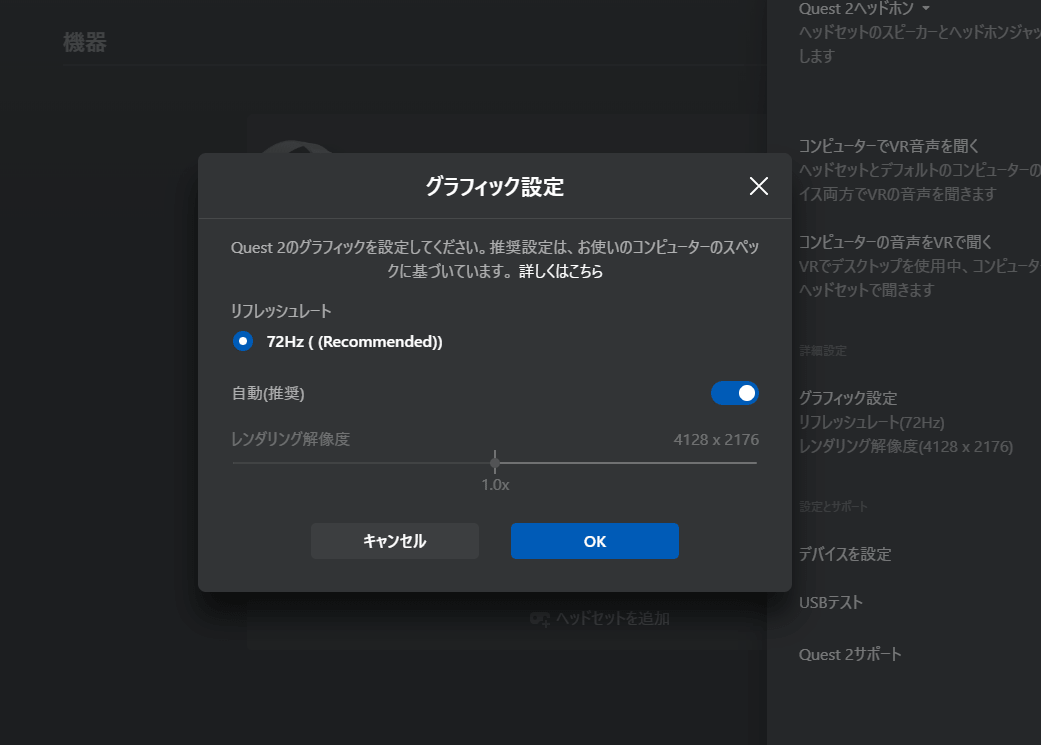The width and height of the screenshot is (1041, 745).
Task: Expand the Quest 2ヘッドホン dropdown arrow
Action: tap(926, 9)
